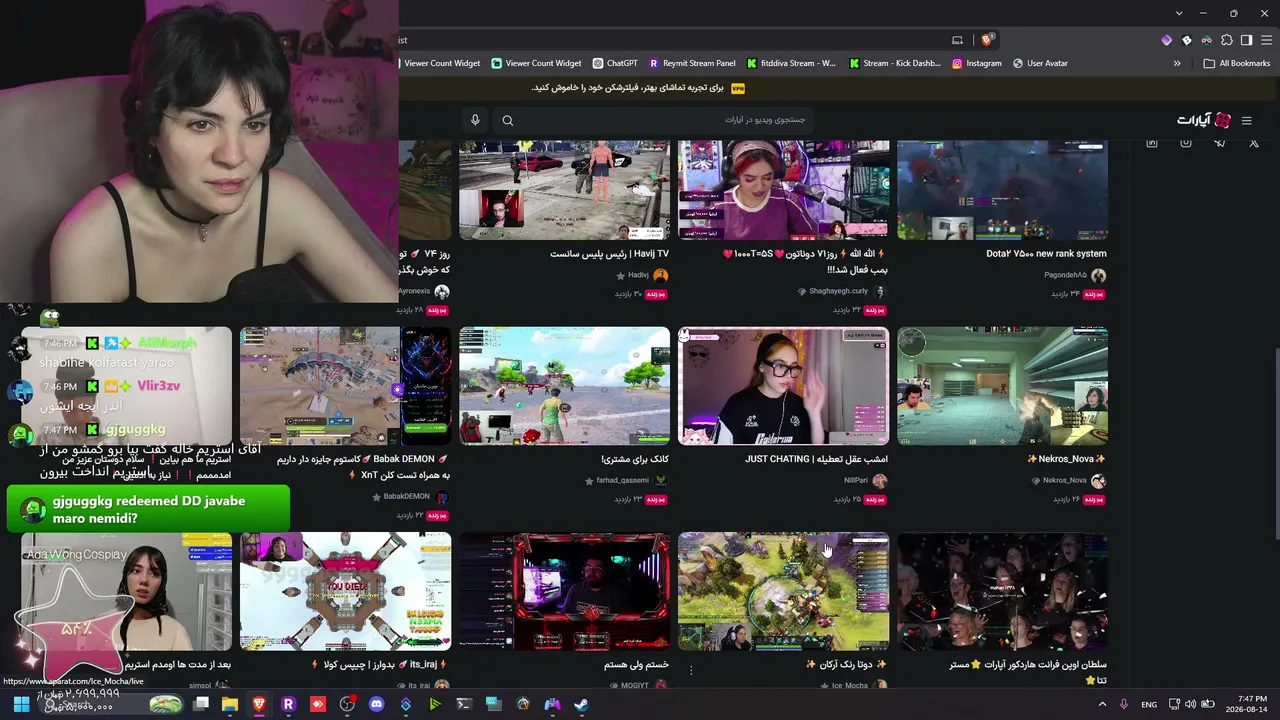Click the install app icon in address bar
This screenshot has width=1280, height=720.
(x=957, y=40)
